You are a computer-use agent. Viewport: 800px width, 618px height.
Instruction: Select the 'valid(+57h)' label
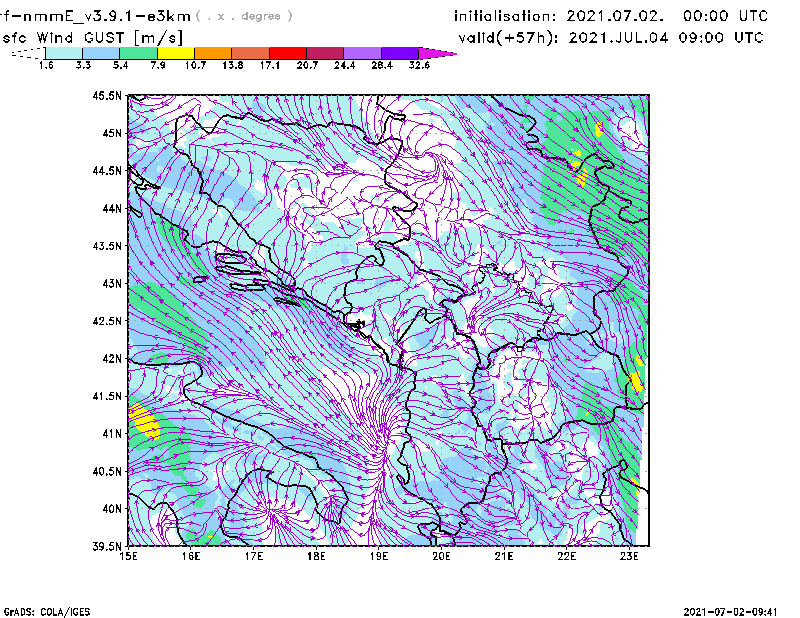pos(508,38)
